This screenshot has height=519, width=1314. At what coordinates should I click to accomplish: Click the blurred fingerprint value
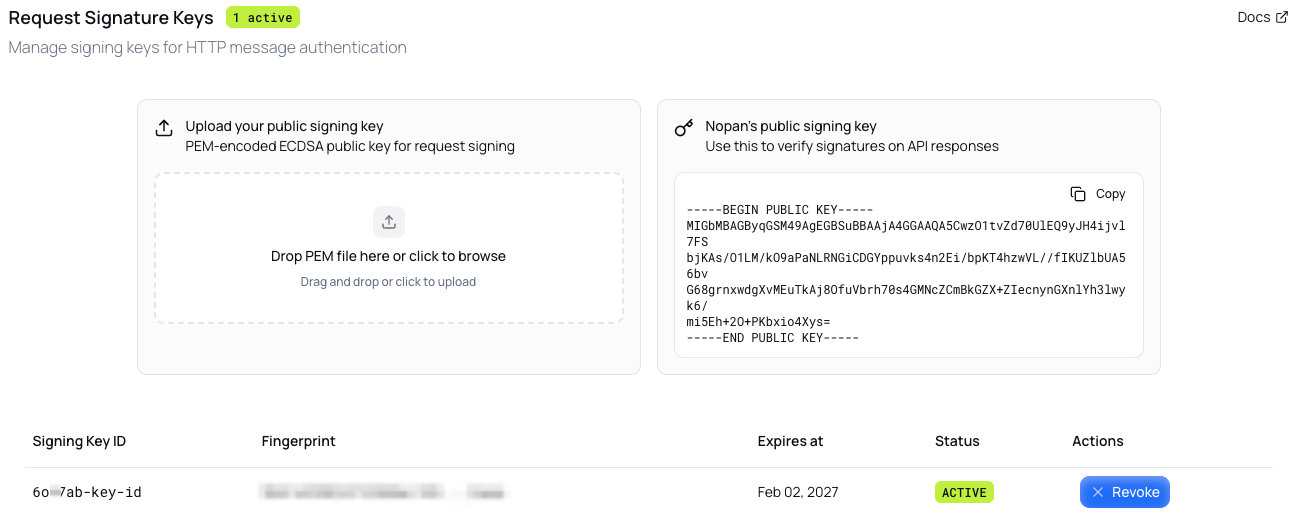pos(381,492)
